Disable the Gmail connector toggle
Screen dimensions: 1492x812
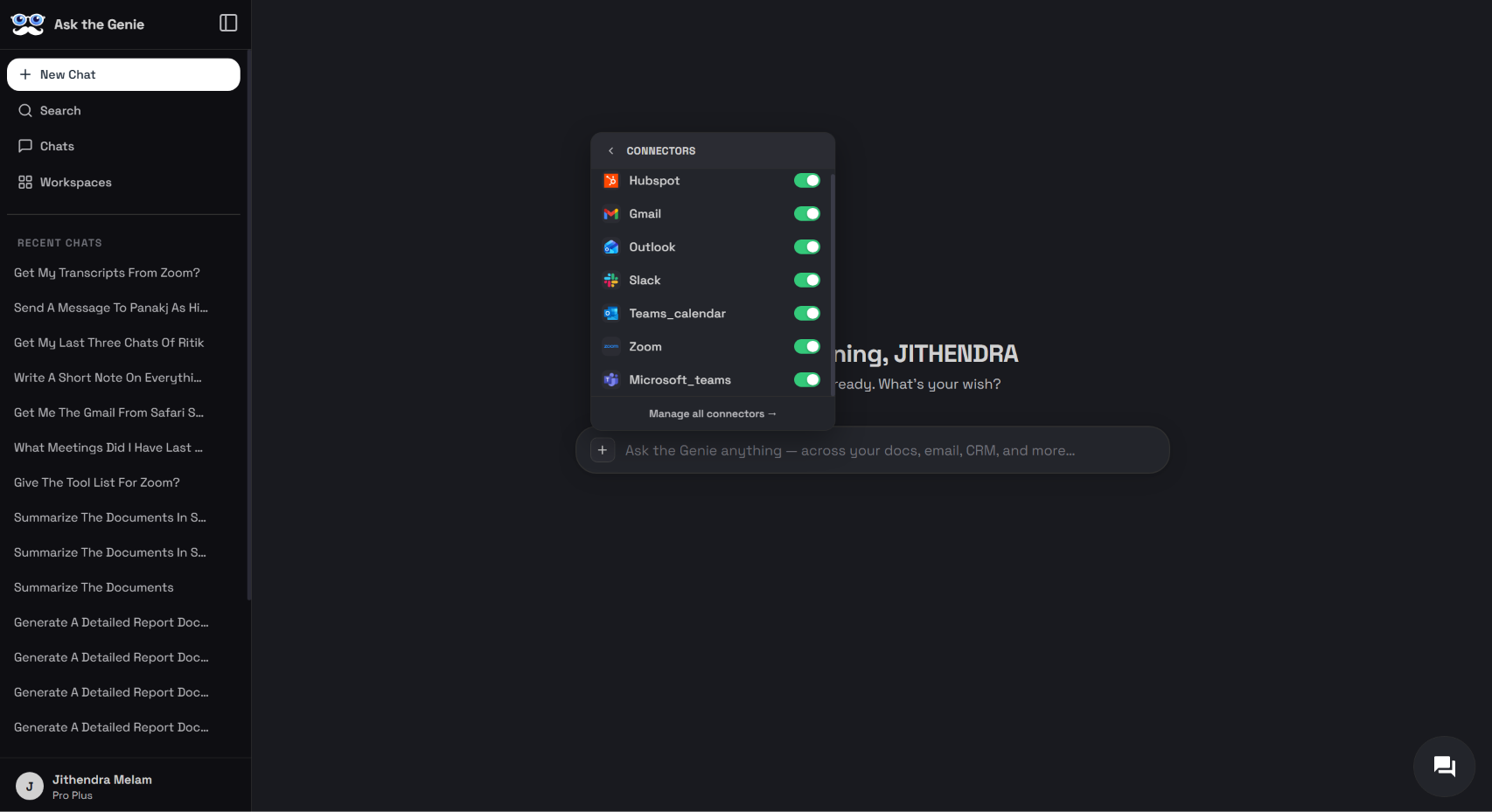coord(806,213)
